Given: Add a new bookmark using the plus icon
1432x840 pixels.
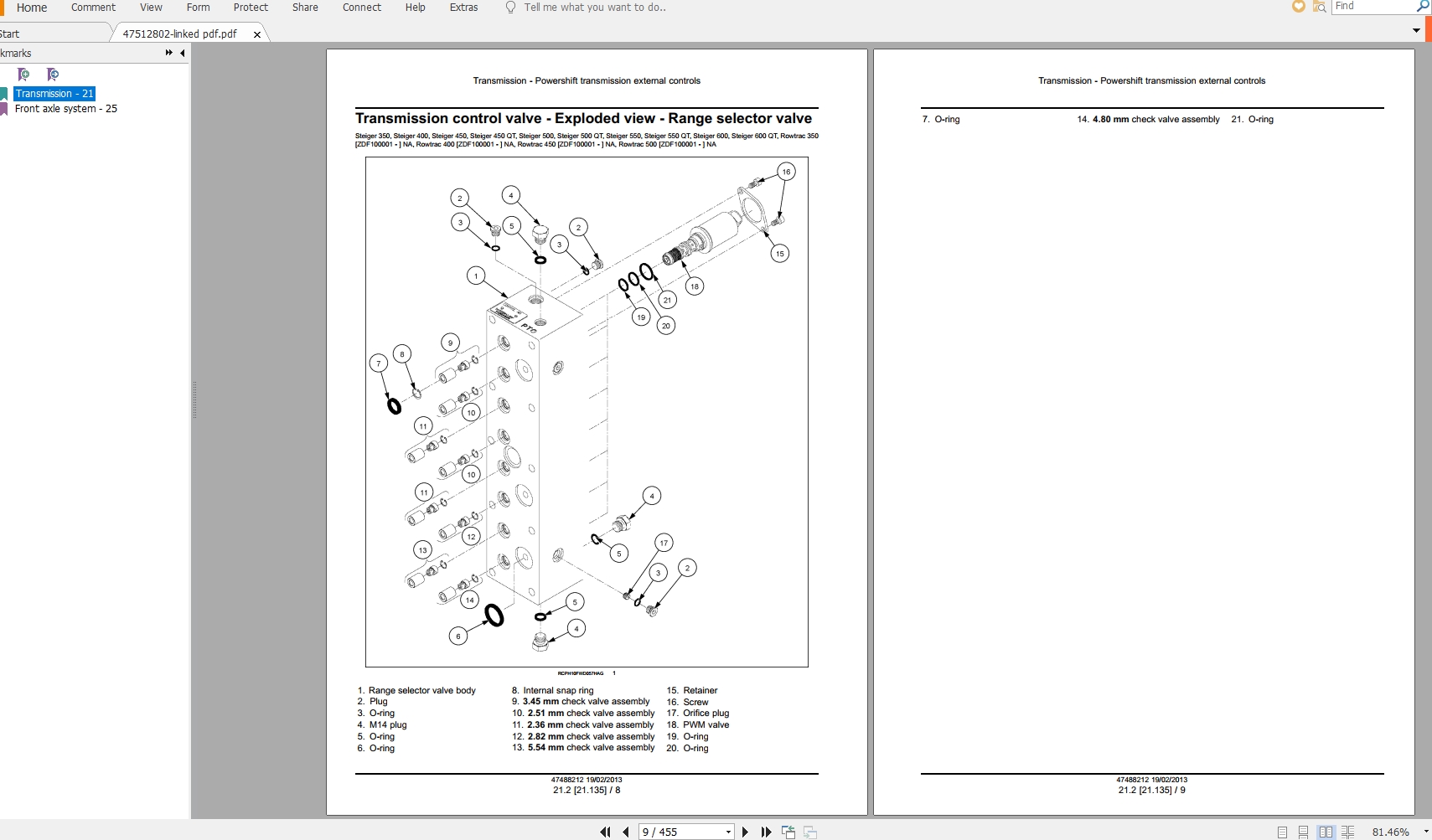Looking at the screenshot, I should click(23, 75).
